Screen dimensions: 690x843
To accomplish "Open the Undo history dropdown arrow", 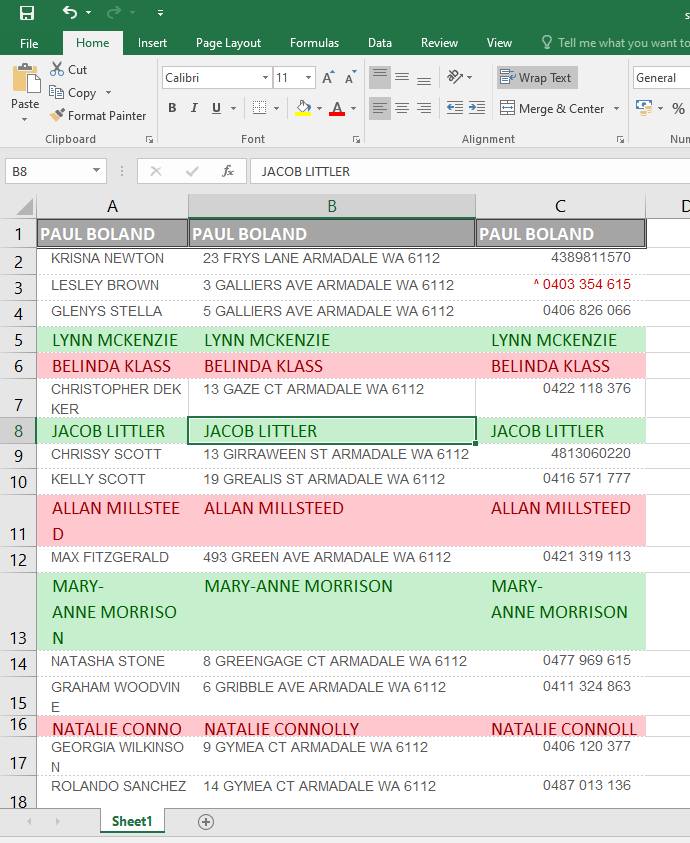I will [88, 12].
